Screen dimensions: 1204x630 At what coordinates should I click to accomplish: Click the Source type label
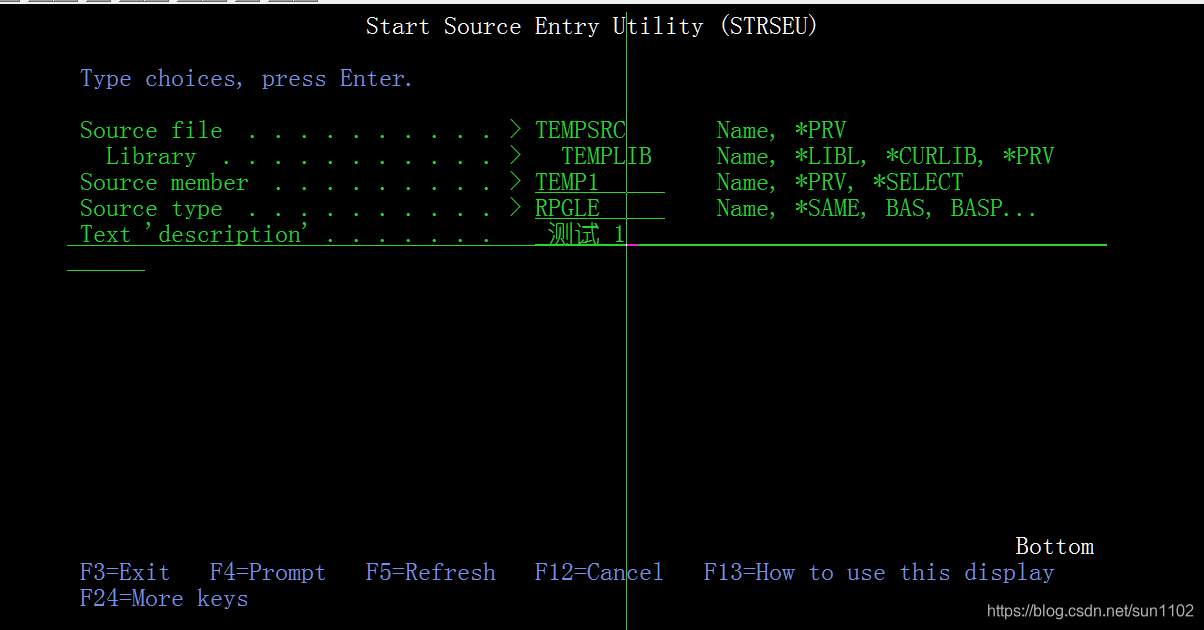[x=151, y=209]
